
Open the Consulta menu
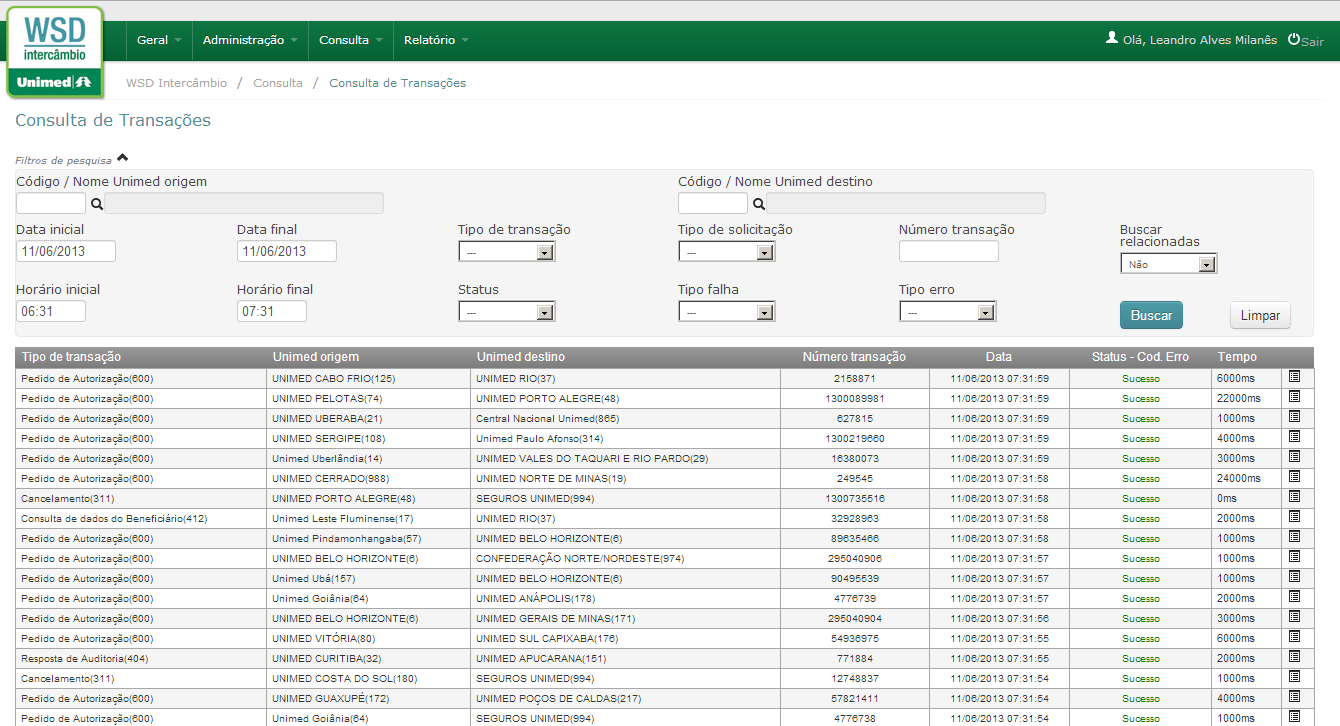pyautogui.click(x=351, y=40)
